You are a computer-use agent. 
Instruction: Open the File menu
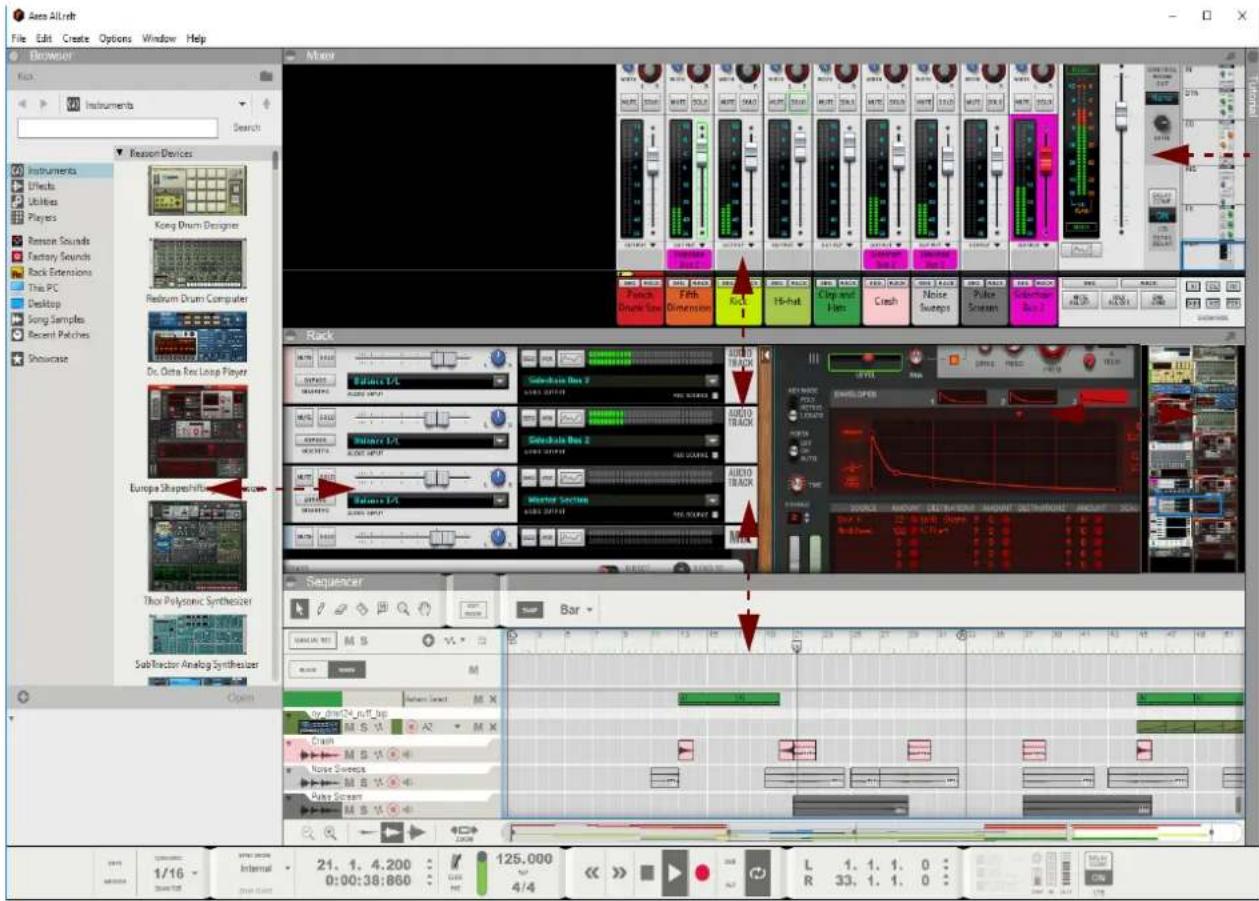[17, 38]
